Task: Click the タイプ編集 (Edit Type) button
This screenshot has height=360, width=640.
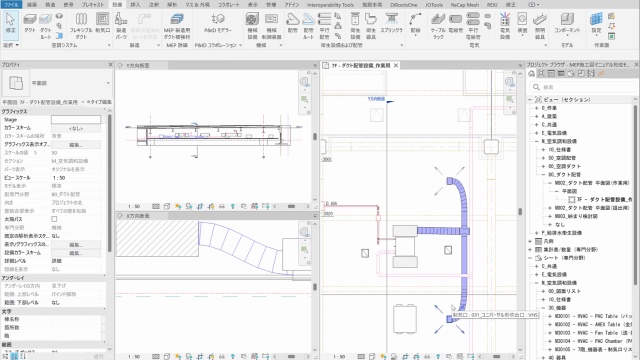Action: click(99, 102)
